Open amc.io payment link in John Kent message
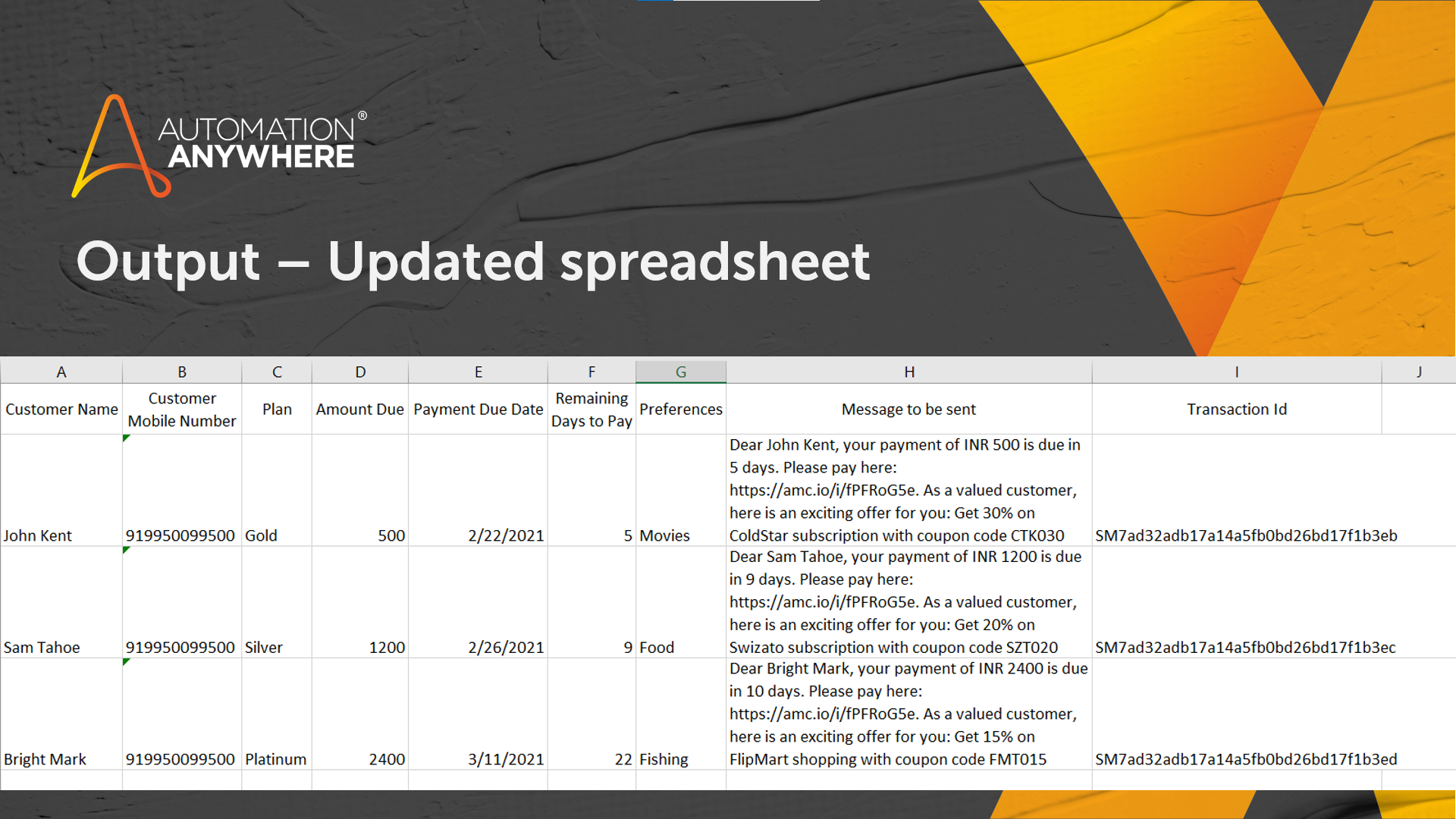Screen dimensions: 1456x819 point(823,491)
